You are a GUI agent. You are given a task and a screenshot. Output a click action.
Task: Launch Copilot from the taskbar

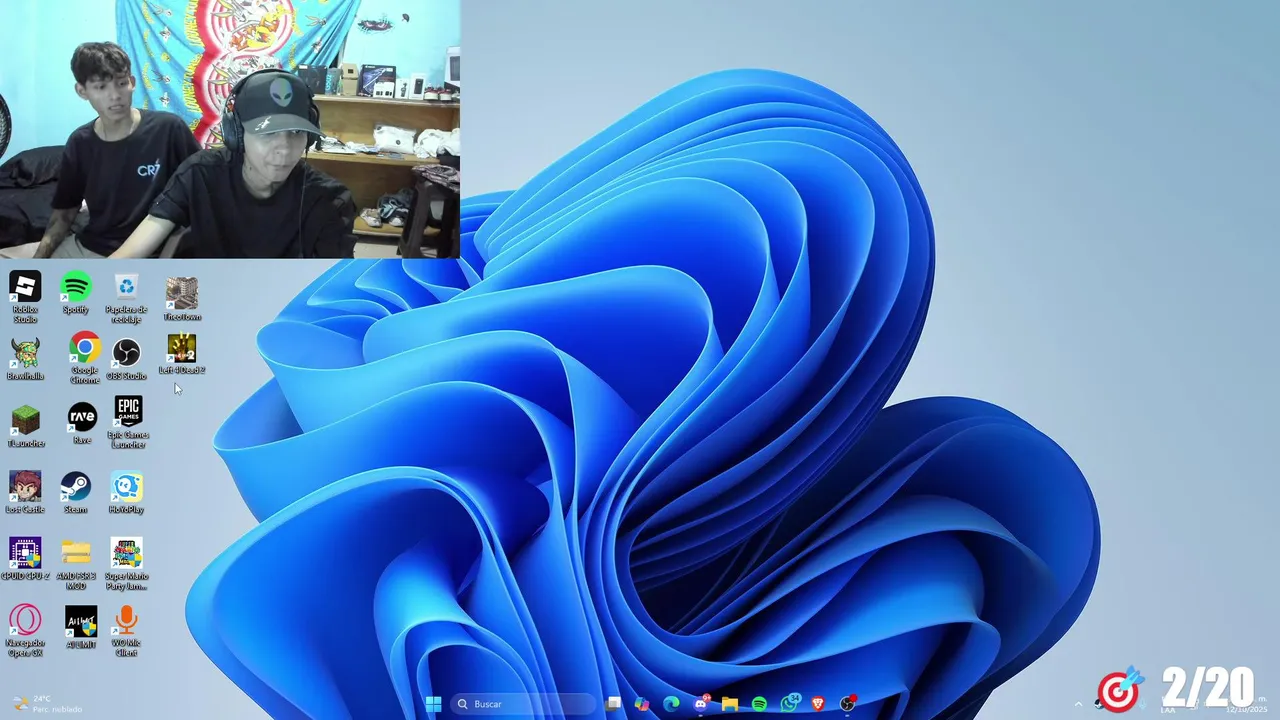[642, 704]
